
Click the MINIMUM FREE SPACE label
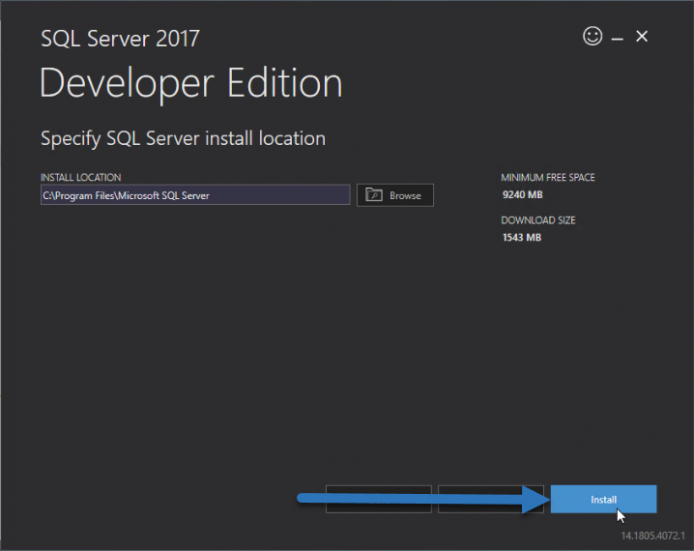click(x=548, y=177)
